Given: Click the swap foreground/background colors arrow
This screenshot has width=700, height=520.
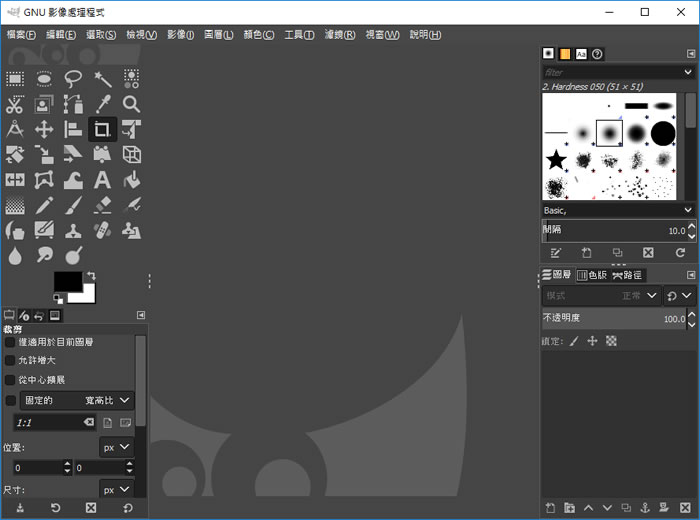Looking at the screenshot, I should pos(91,275).
